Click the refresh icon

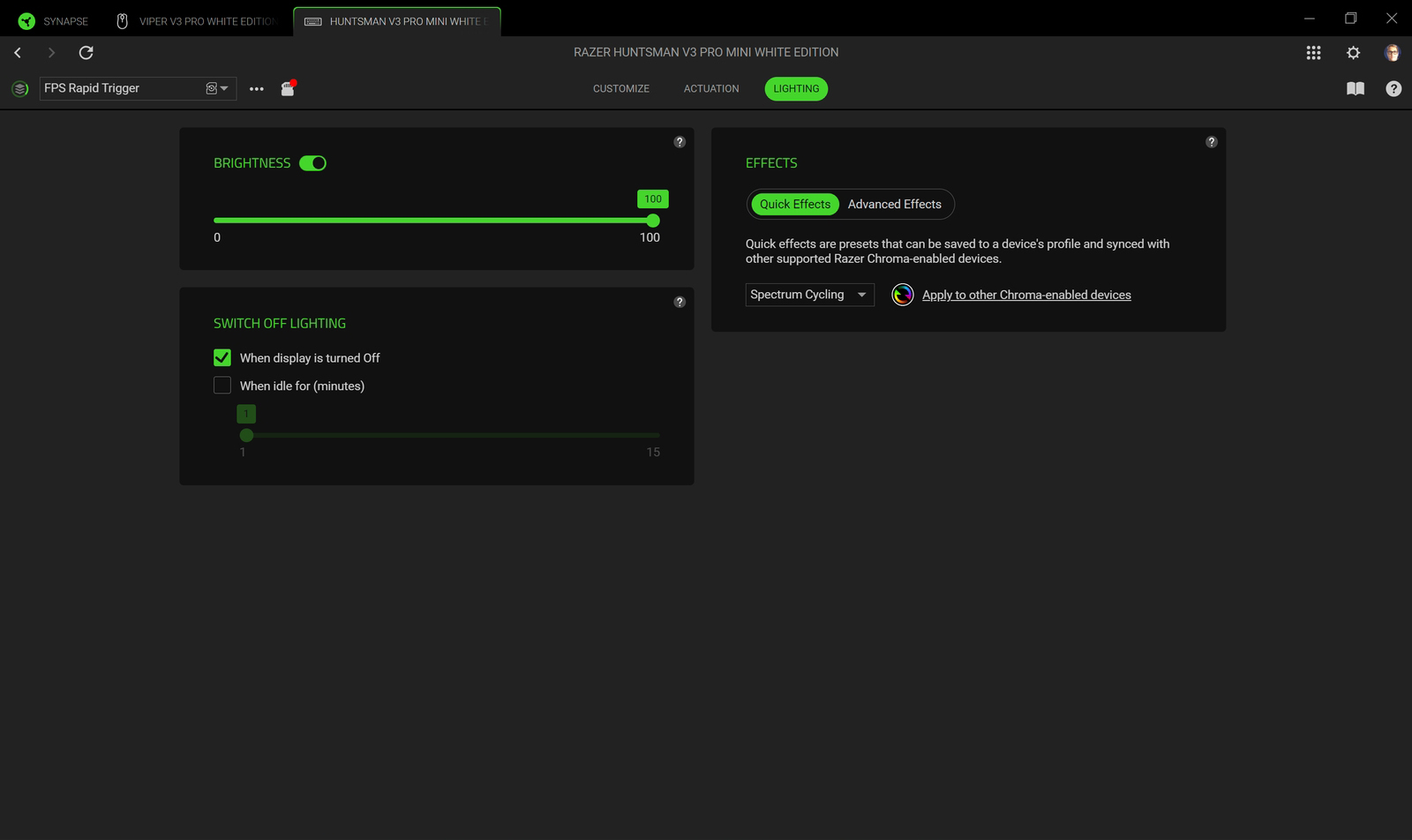86,53
